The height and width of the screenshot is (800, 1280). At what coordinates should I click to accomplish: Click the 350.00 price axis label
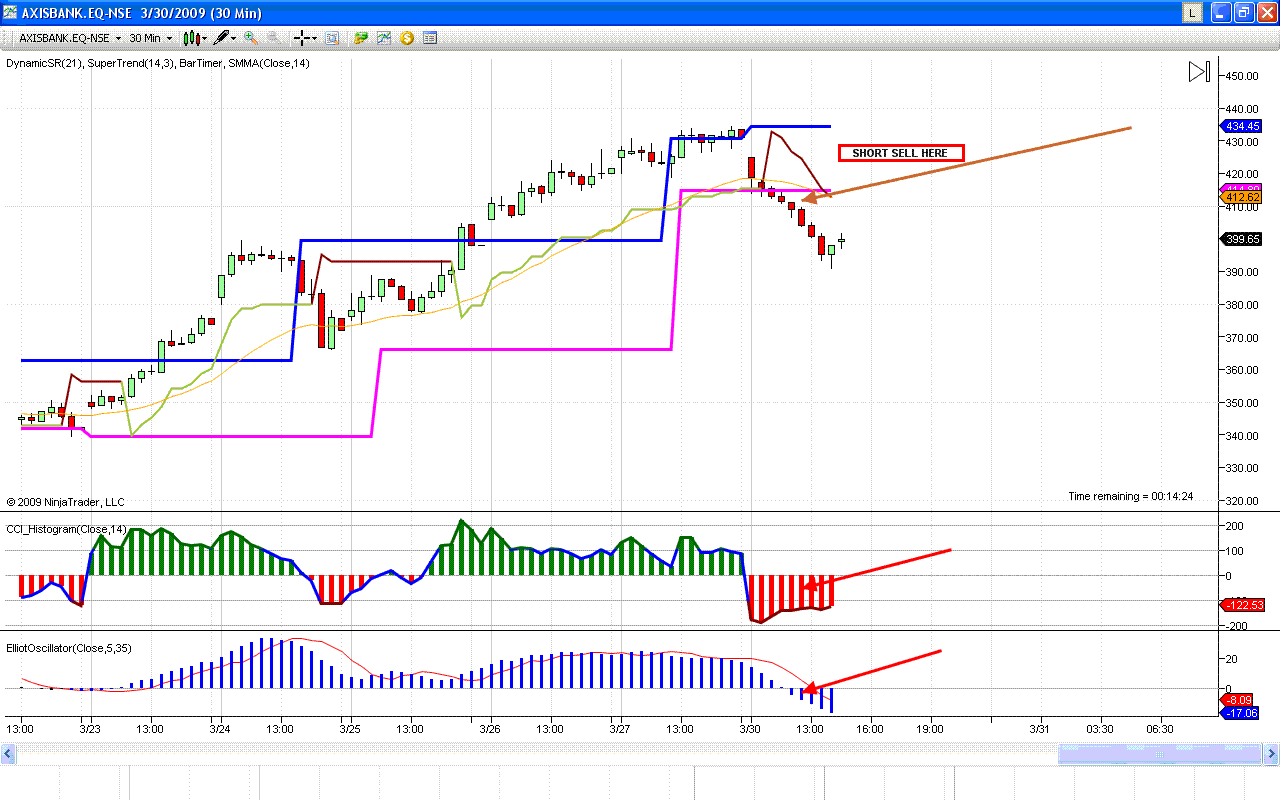[x=1244, y=403]
